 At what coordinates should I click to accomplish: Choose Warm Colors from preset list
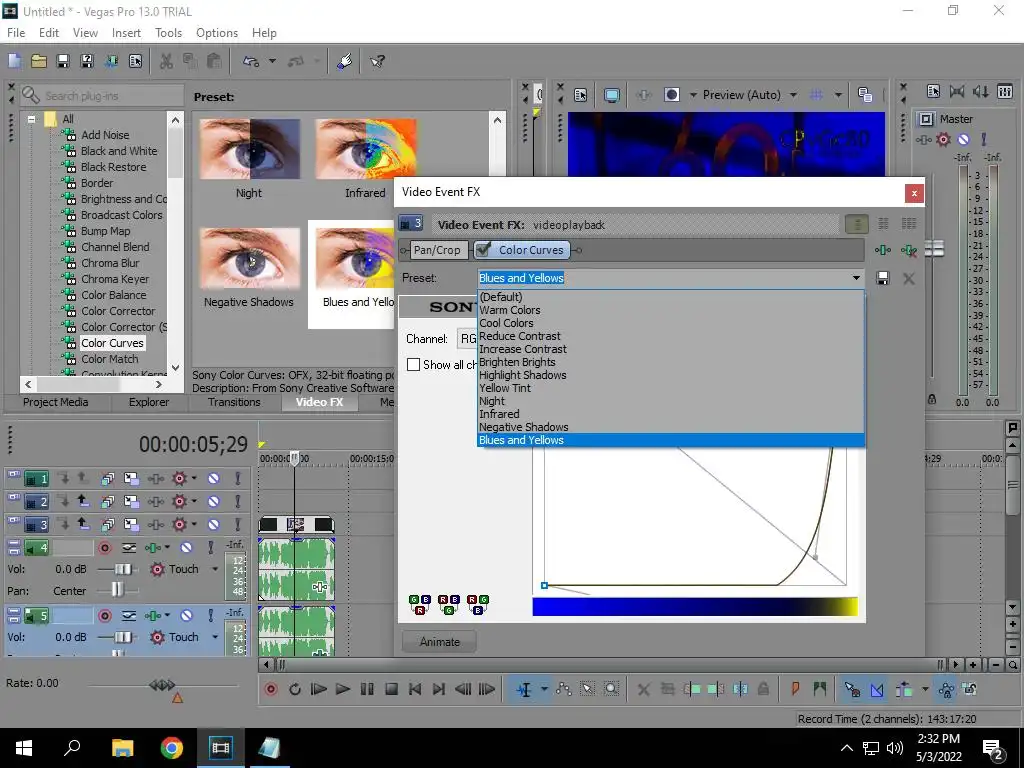(x=671, y=310)
